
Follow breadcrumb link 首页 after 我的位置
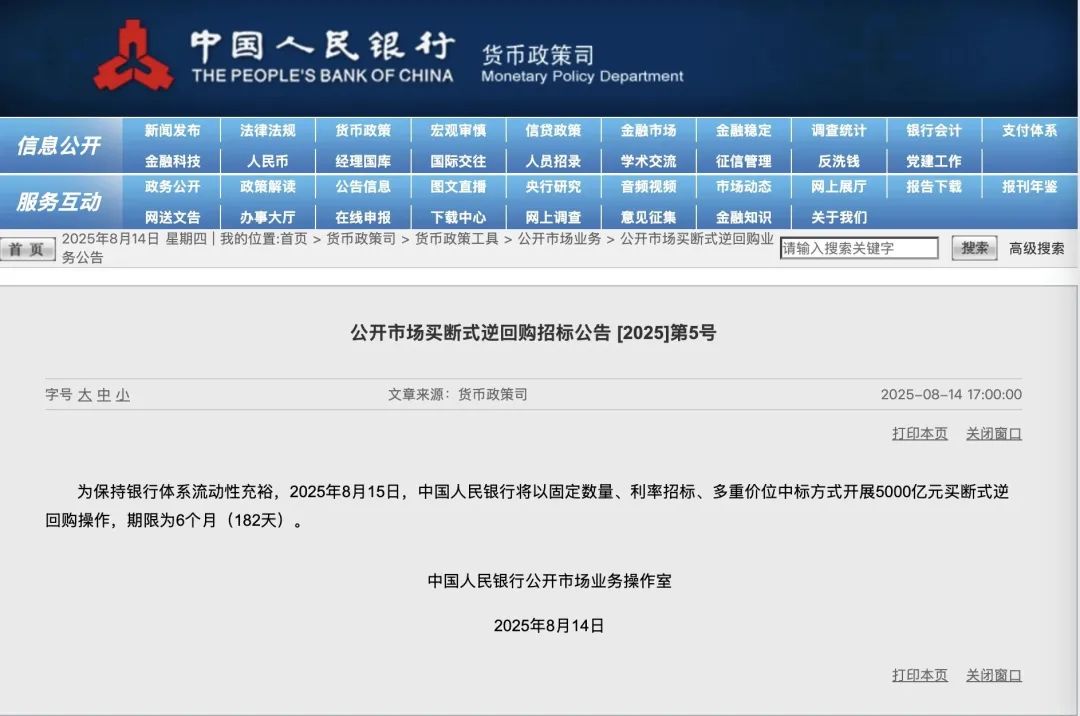pos(294,239)
